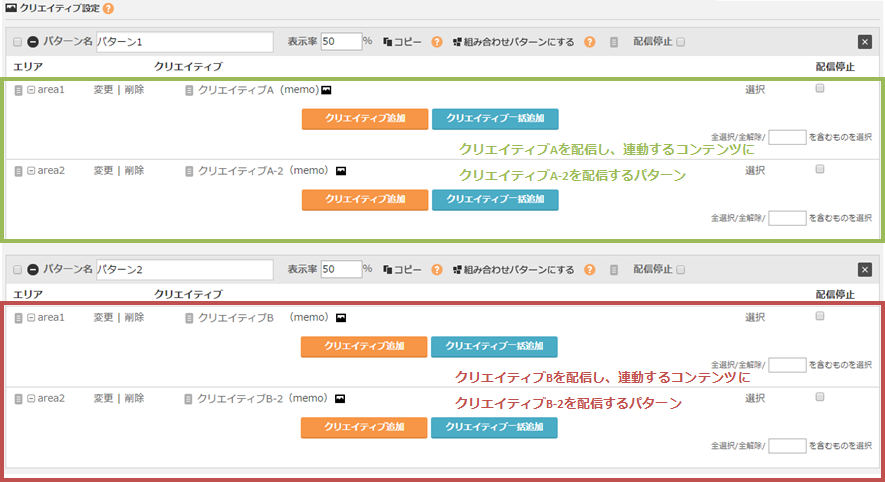
Task: Click 選択 in the クリエイティブA row
Action: coord(755,90)
